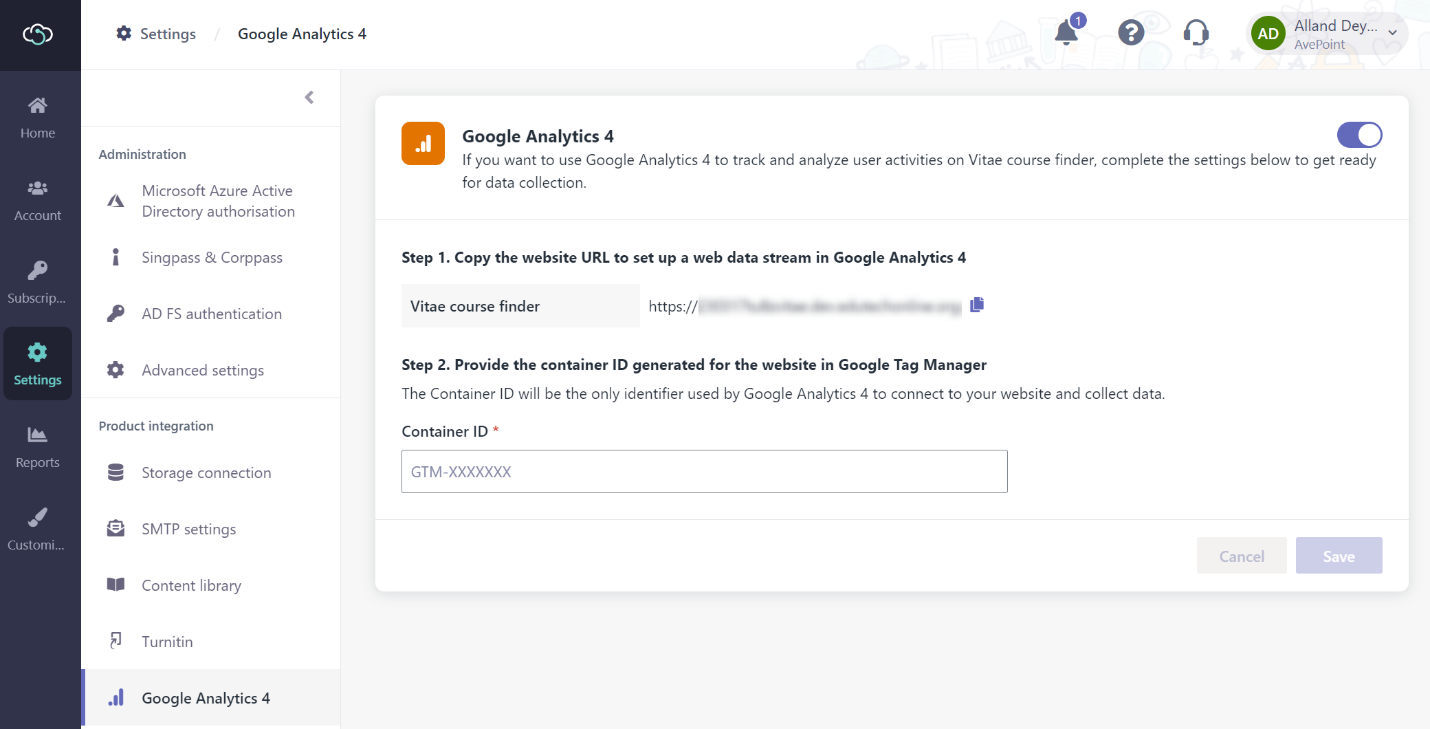The image size is (1430, 729).
Task: Click the Google Analytics 4 breadcrumb
Action: point(302,34)
